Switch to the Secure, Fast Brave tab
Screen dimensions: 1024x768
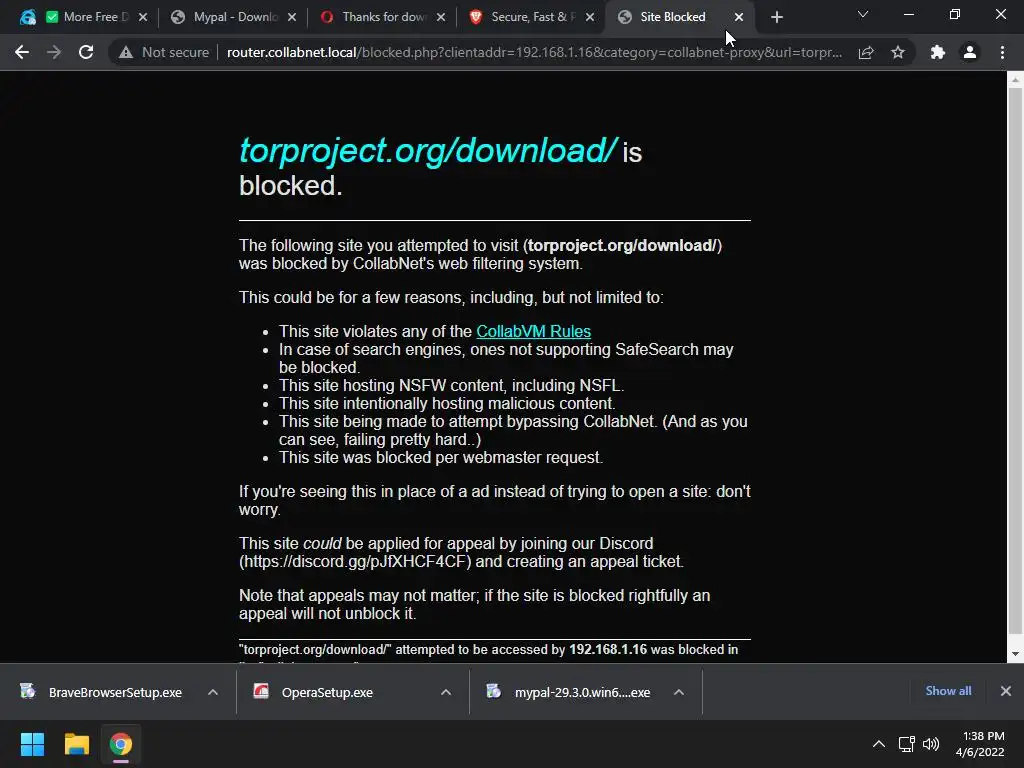[x=530, y=17]
